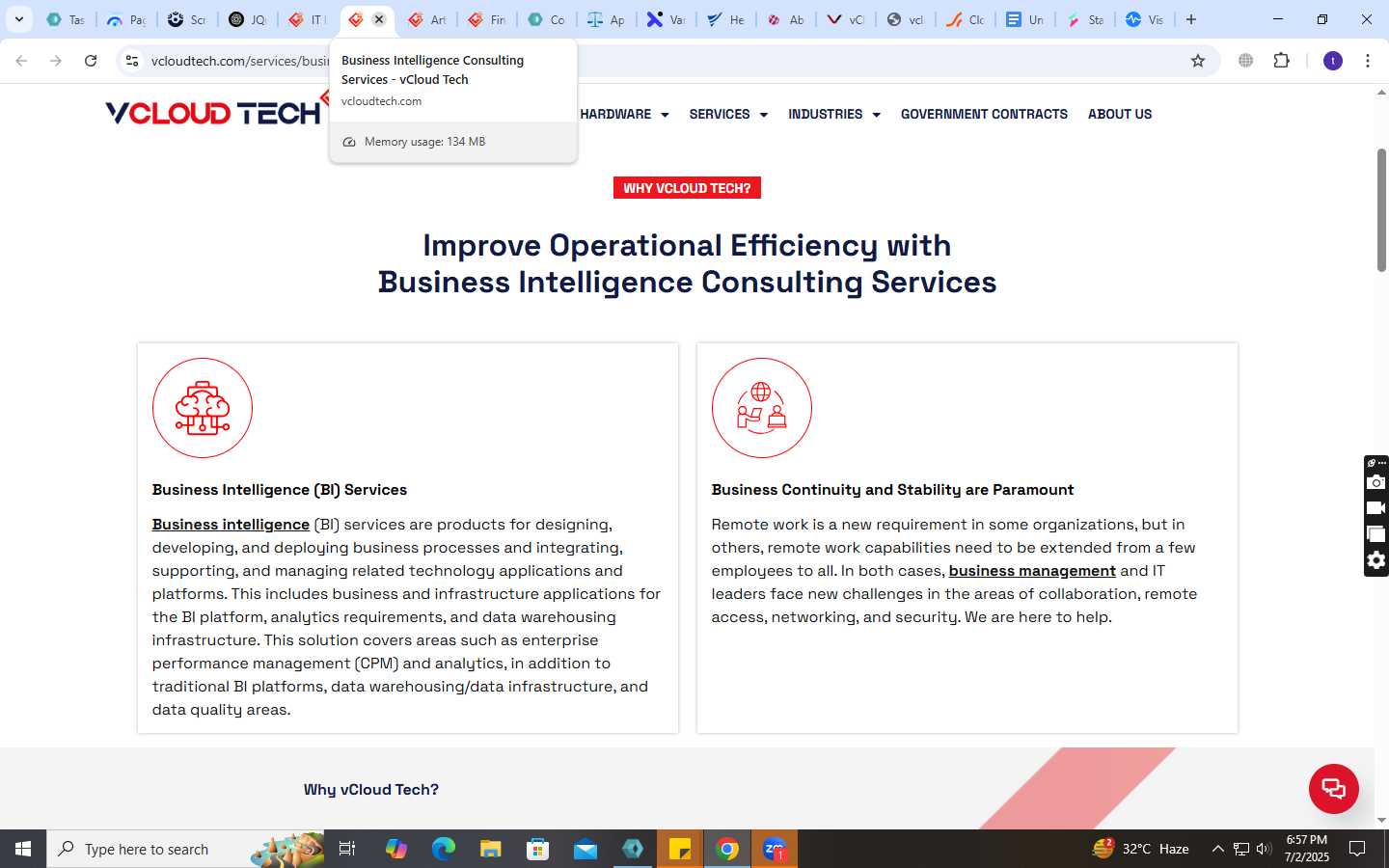Open Task View on the taskbar
Screen dimensions: 1389x868
coord(347,849)
